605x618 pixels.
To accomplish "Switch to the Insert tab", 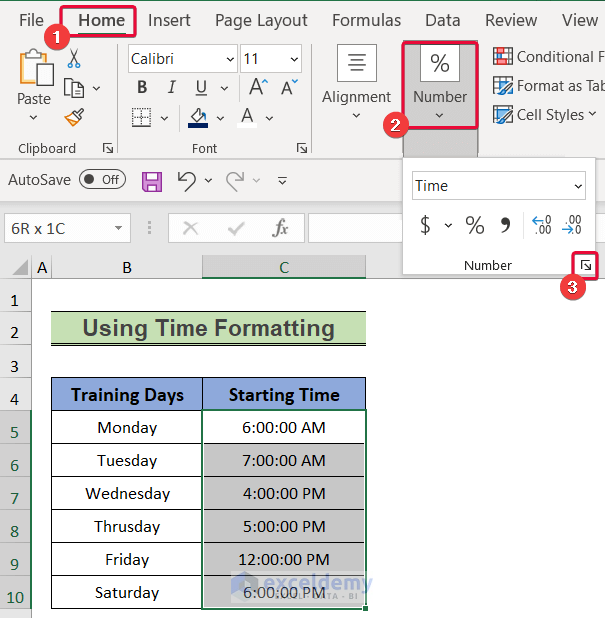I will 169,20.
